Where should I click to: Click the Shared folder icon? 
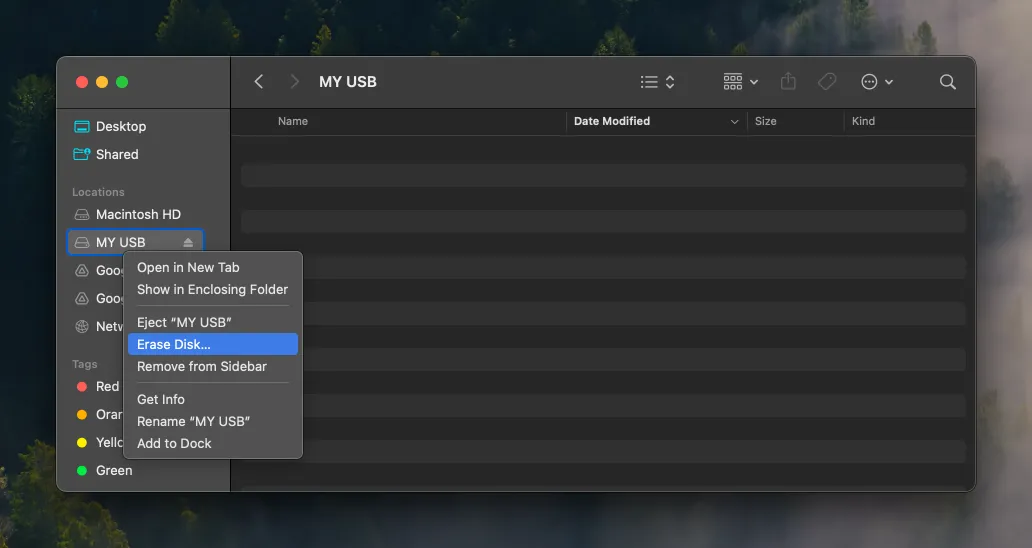coord(82,154)
